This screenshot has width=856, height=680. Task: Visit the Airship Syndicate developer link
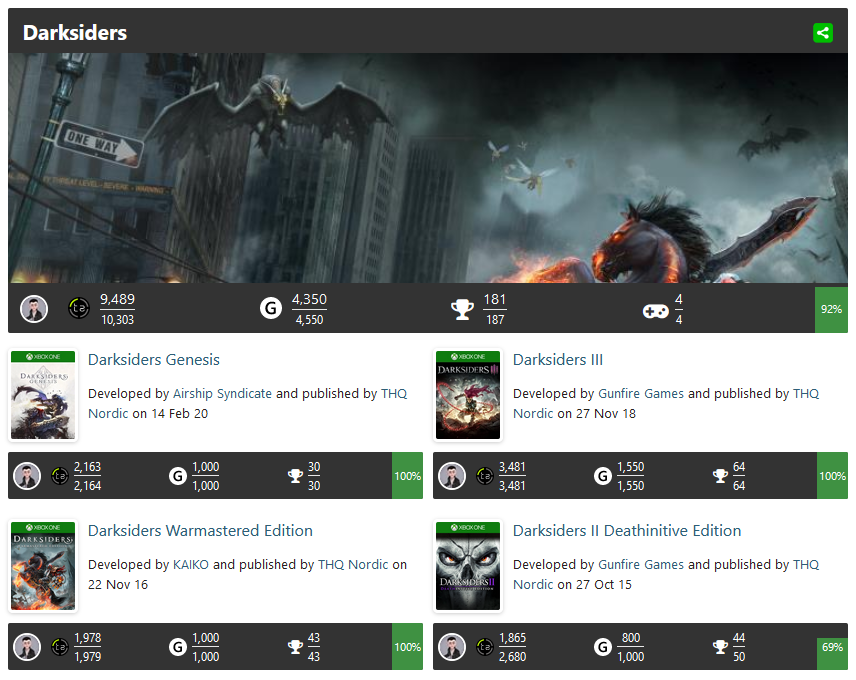point(222,394)
